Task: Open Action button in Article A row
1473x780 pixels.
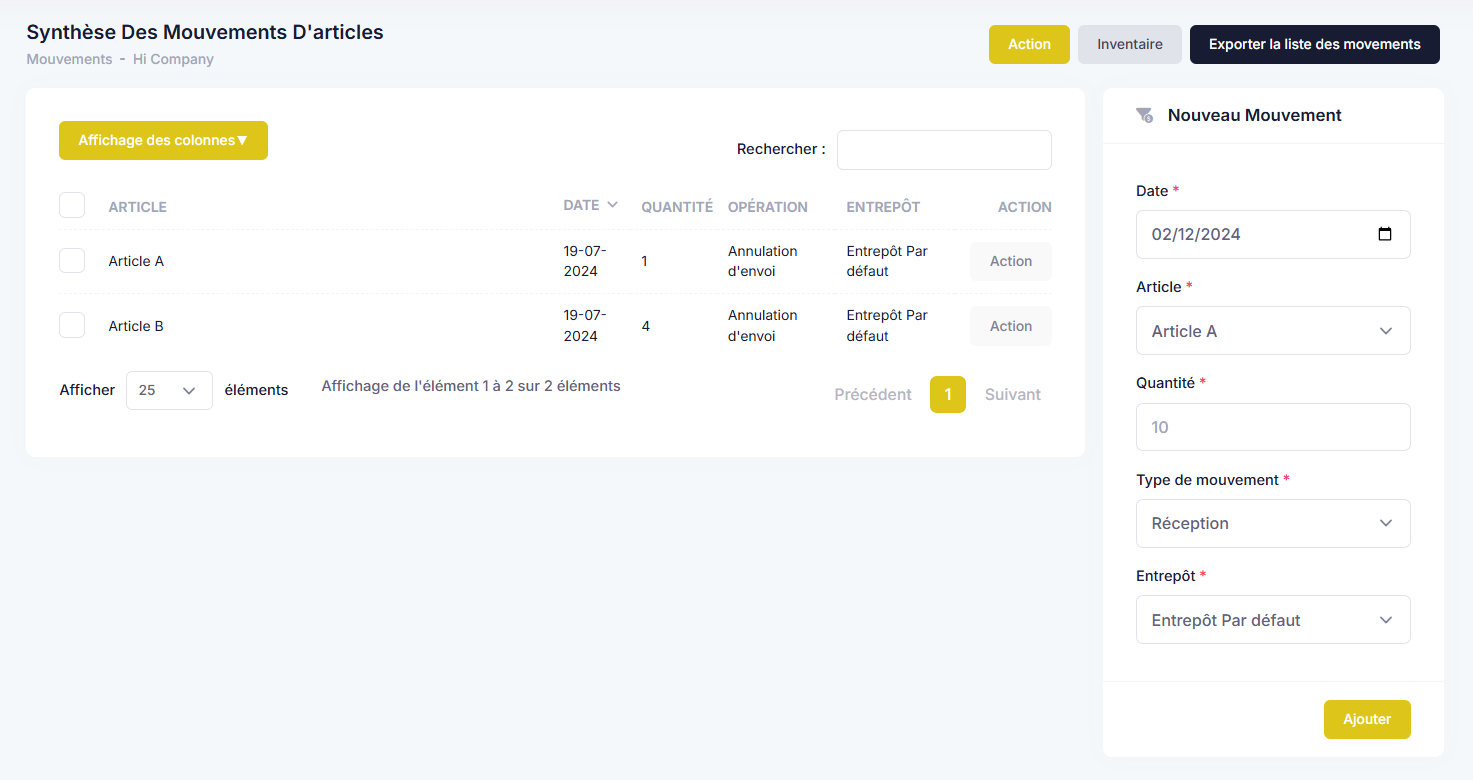Action: pyautogui.click(x=1011, y=261)
